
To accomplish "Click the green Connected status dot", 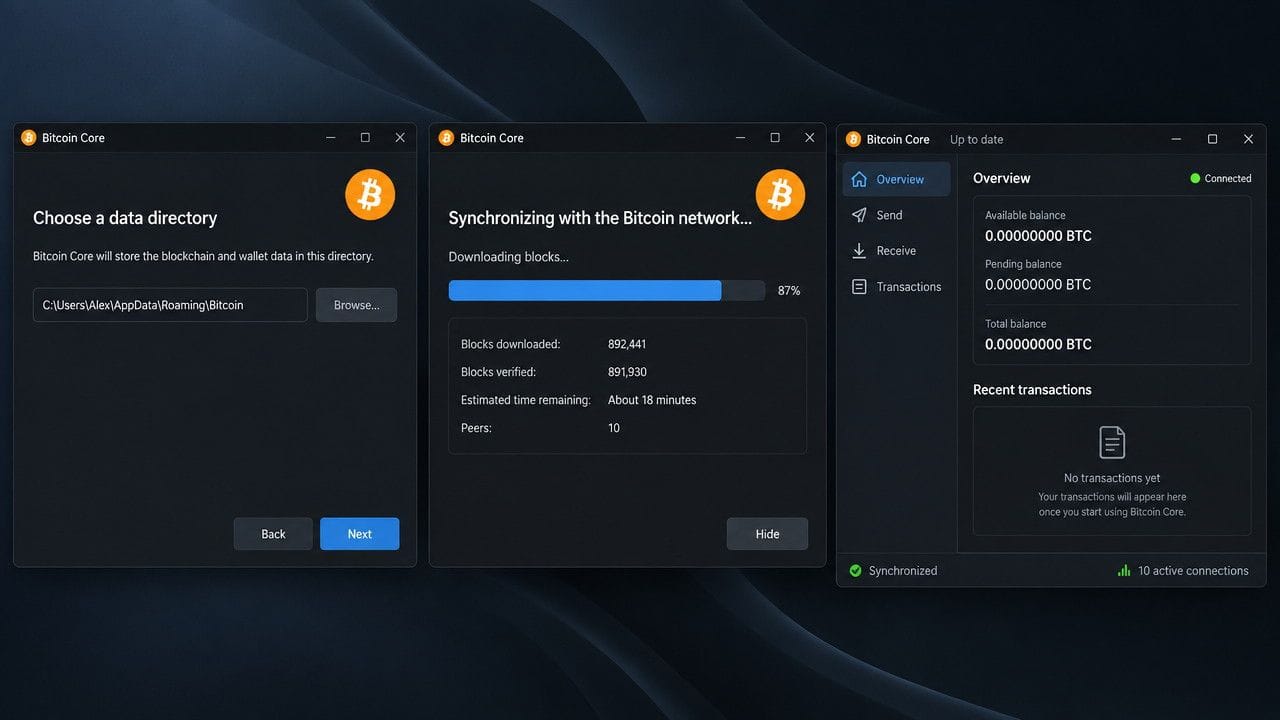I will point(1195,178).
